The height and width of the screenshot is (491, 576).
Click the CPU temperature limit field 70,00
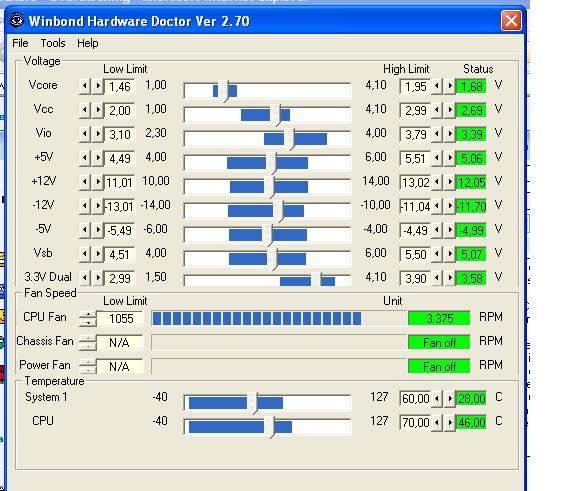pos(415,423)
